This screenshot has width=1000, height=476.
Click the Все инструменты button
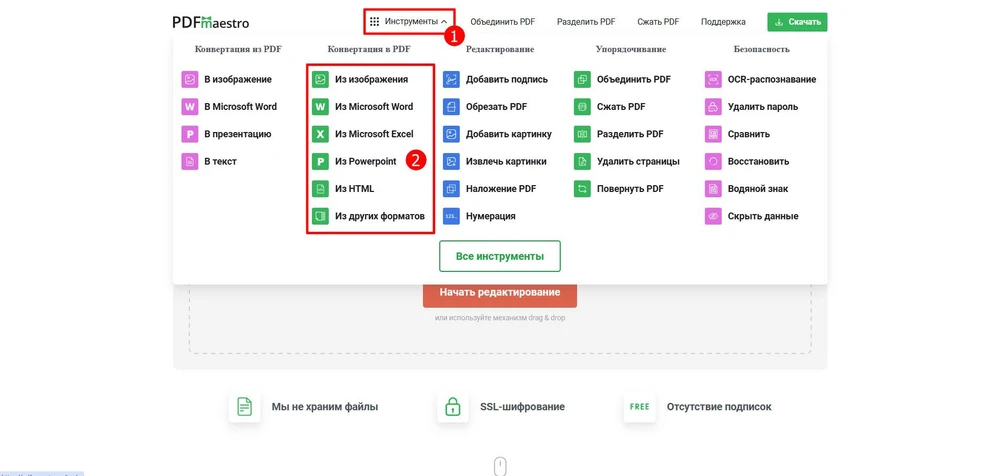click(499, 256)
